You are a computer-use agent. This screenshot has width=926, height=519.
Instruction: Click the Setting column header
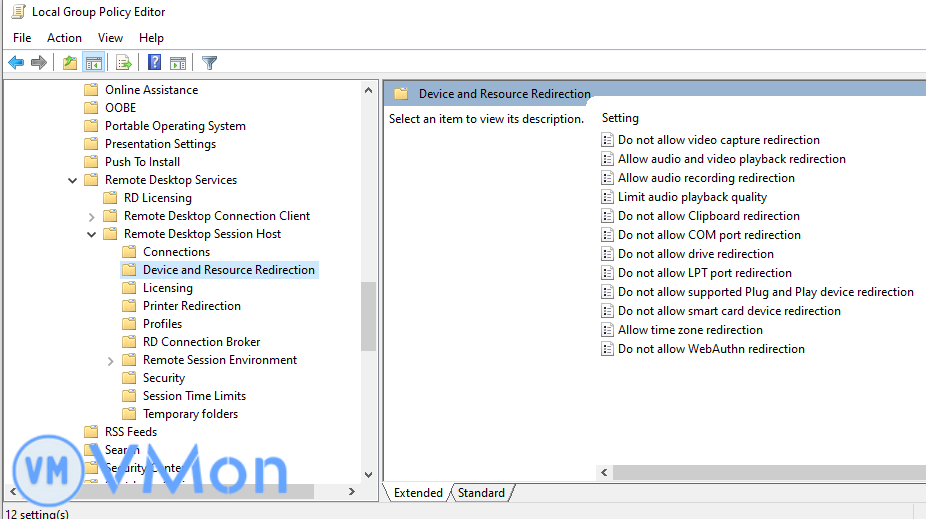620,118
